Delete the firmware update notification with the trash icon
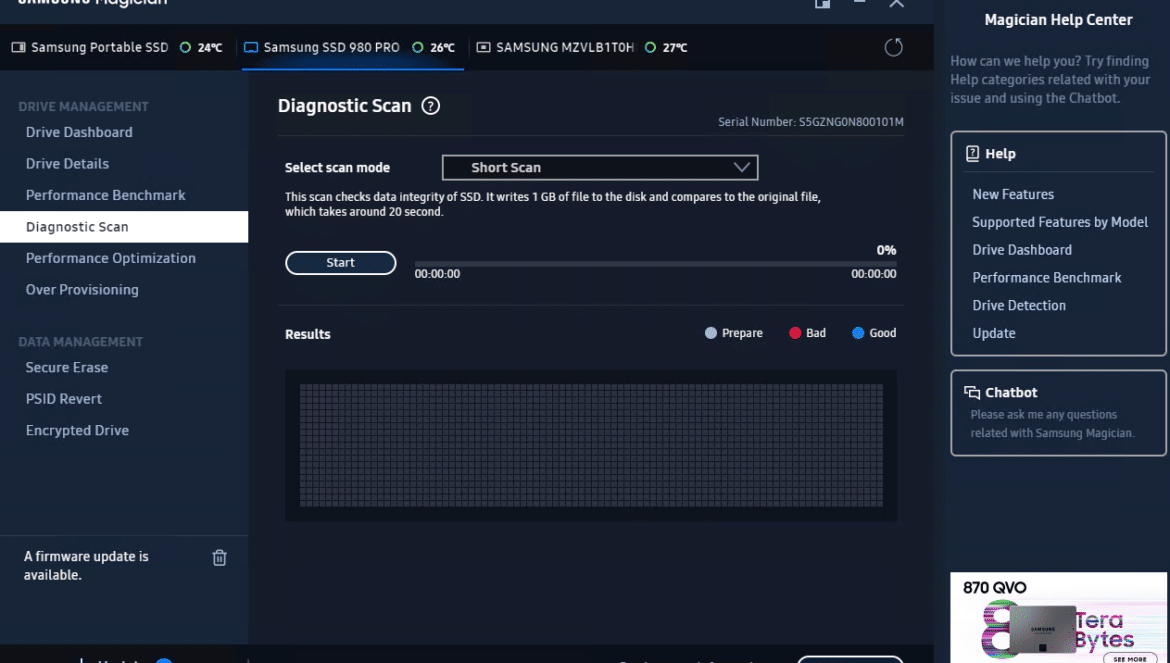The width and height of the screenshot is (1170, 663). click(219, 558)
